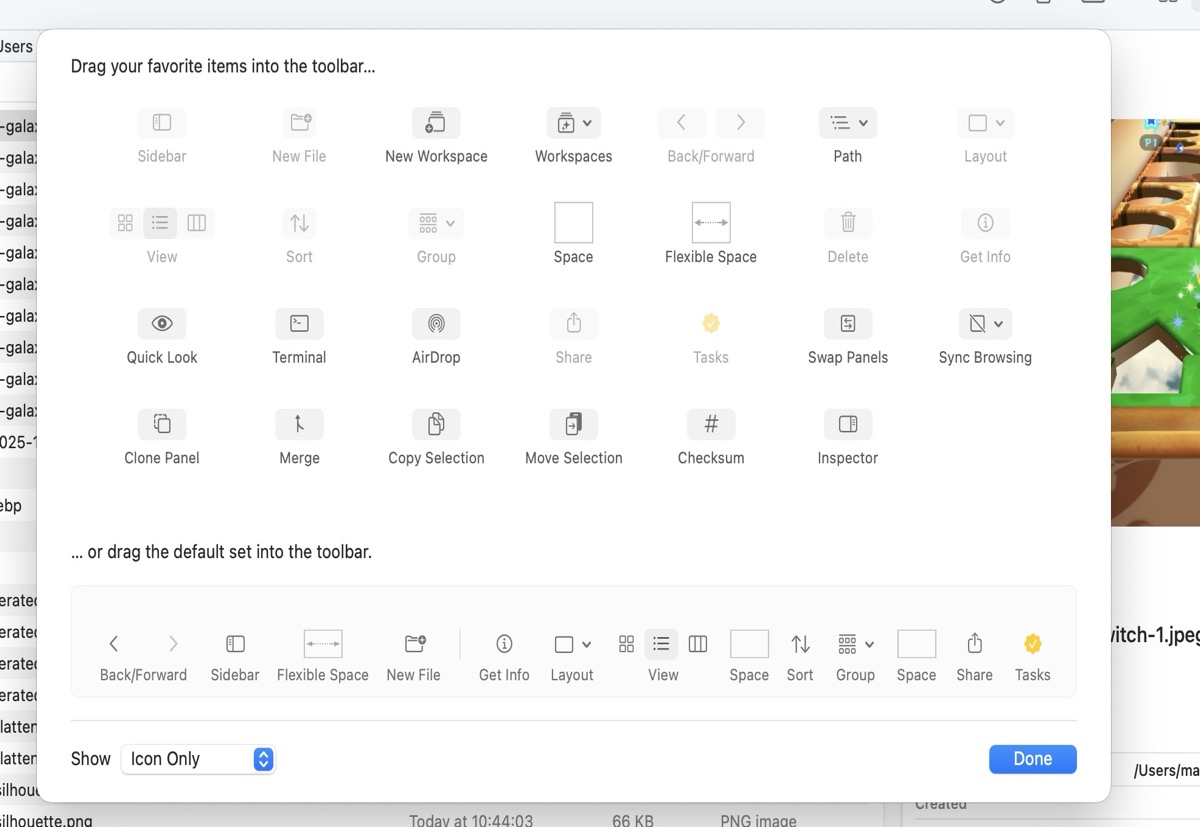The width and height of the screenshot is (1200, 827).
Task: Click the first Space box in the default set
Action: click(749, 644)
